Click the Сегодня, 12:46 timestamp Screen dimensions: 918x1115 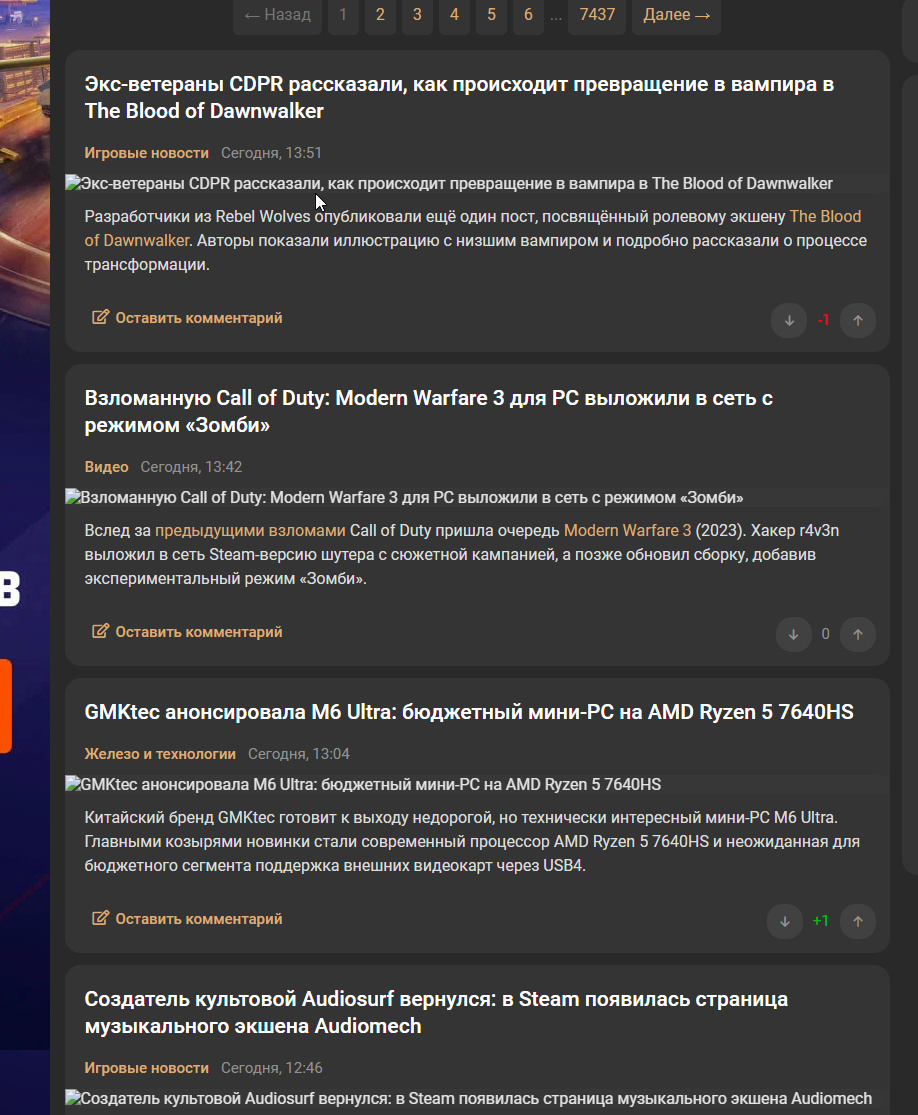(272, 1068)
